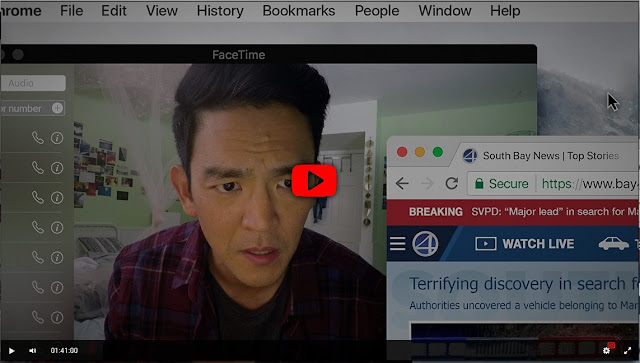This screenshot has width=640, height=363.
Task: Click the channel 4 logo on news site
Action: 425,244
